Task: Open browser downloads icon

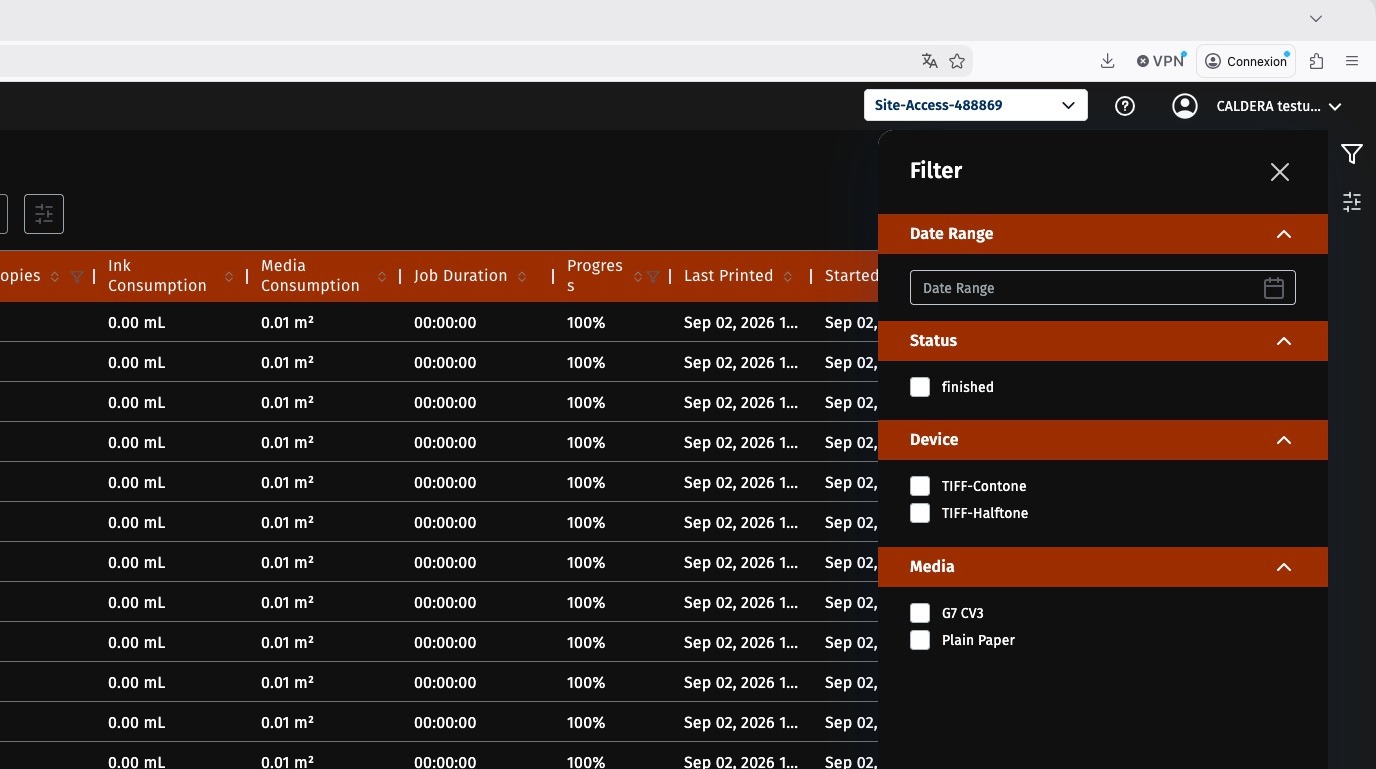Action: [1107, 61]
